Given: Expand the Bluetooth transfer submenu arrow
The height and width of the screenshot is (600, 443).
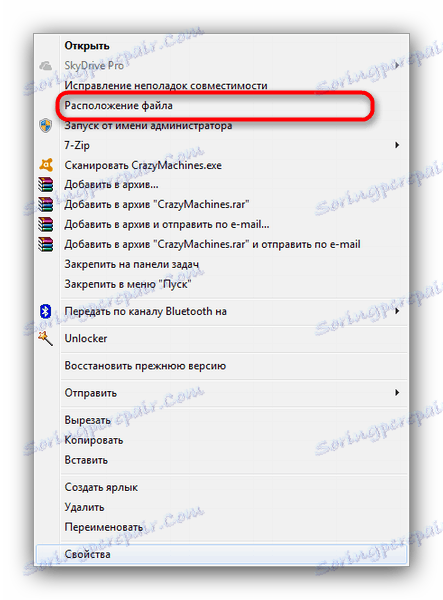Looking at the screenshot, I should (397, 311).
